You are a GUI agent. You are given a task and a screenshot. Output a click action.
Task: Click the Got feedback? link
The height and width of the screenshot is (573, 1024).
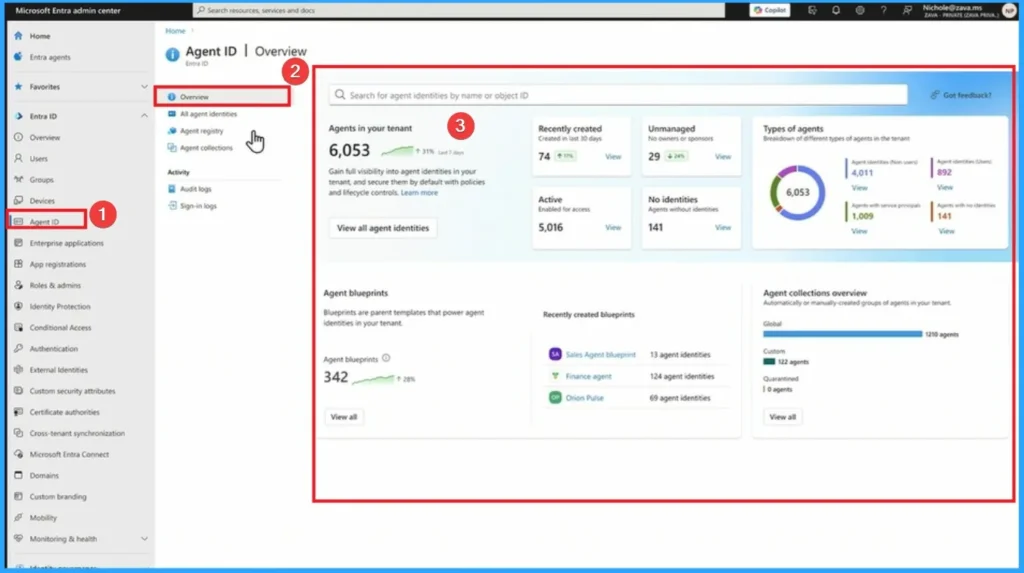point(961,95)
